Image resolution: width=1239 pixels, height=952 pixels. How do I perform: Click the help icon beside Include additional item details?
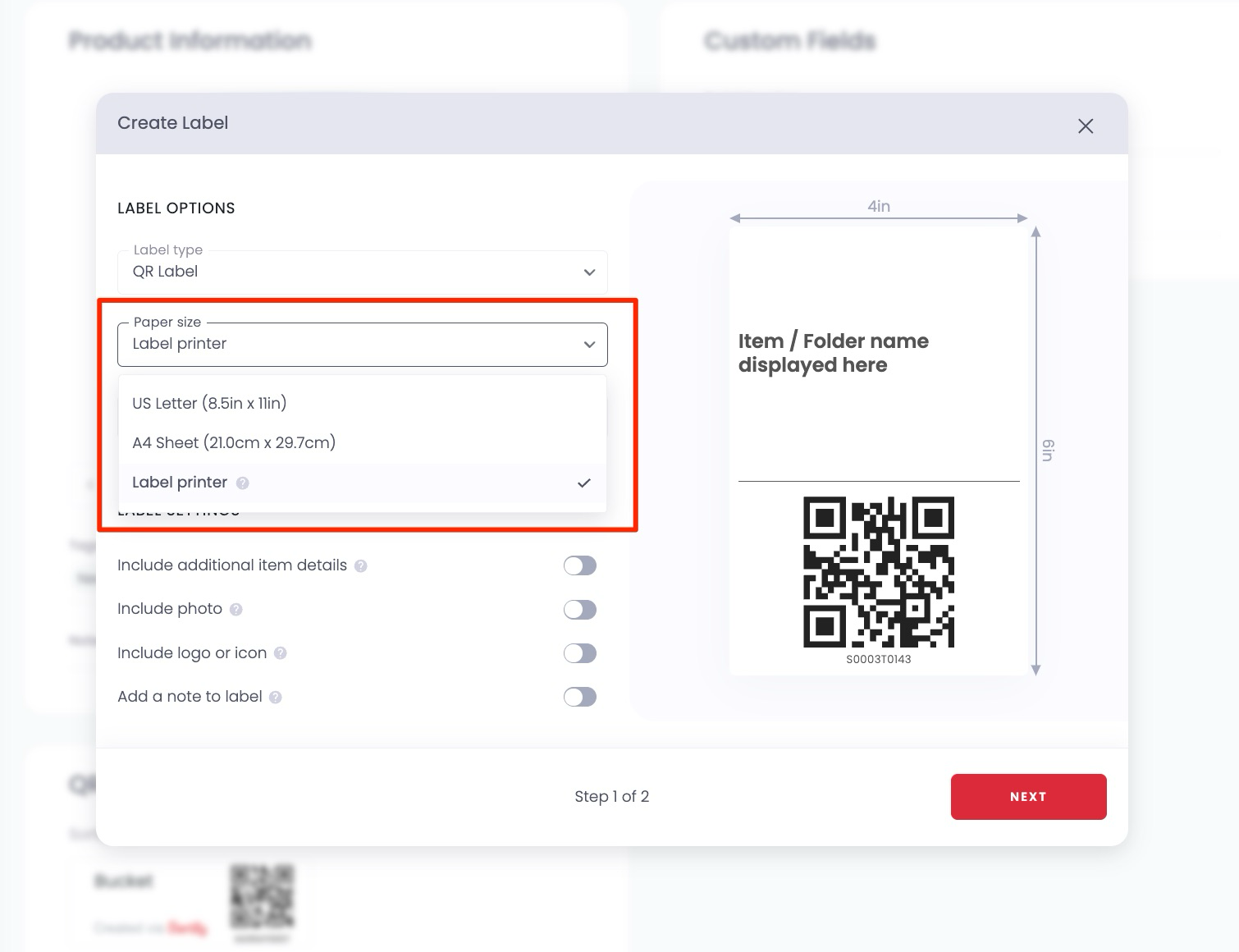[x=361, y=565]
